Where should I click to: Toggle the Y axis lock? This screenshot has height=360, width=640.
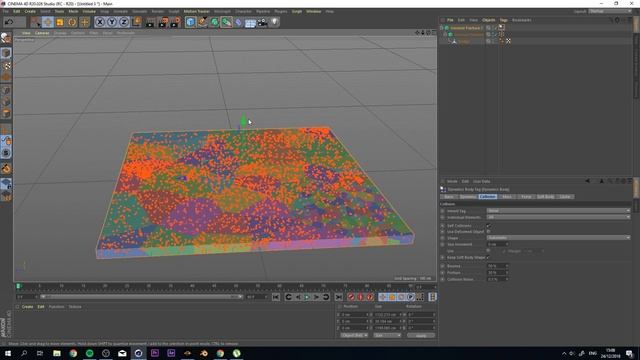tap(112, 22)
